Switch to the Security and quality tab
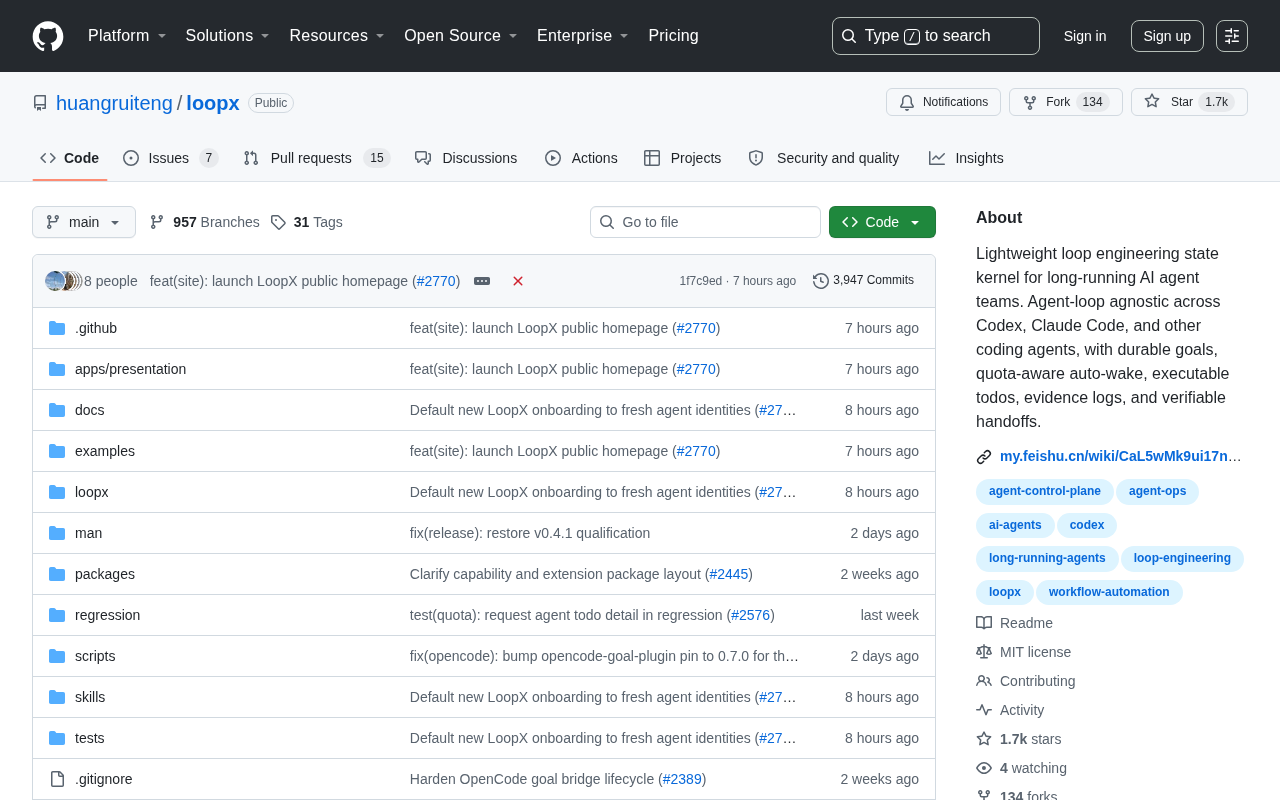This screenshot has width=1280, height=800. tap(824, 158)
